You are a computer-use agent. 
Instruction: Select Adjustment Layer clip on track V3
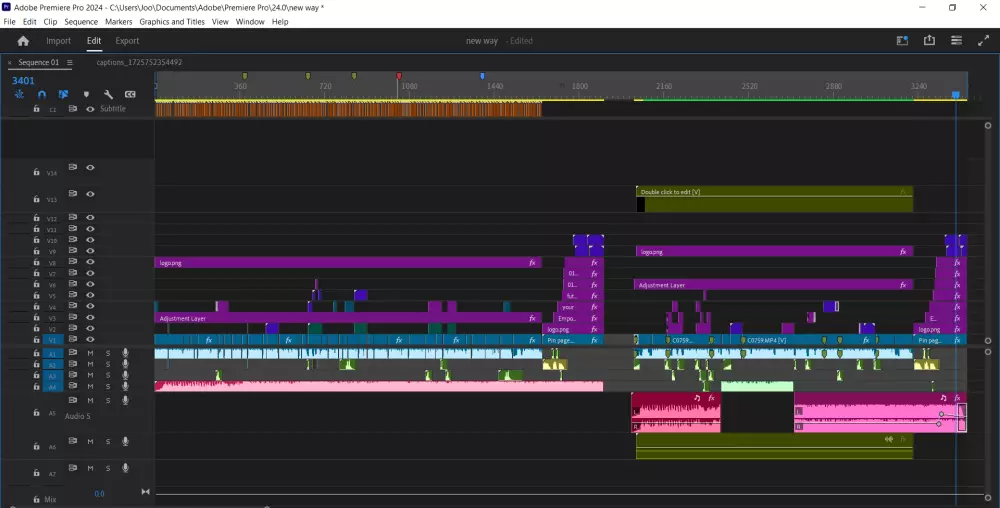click(348, 318)
